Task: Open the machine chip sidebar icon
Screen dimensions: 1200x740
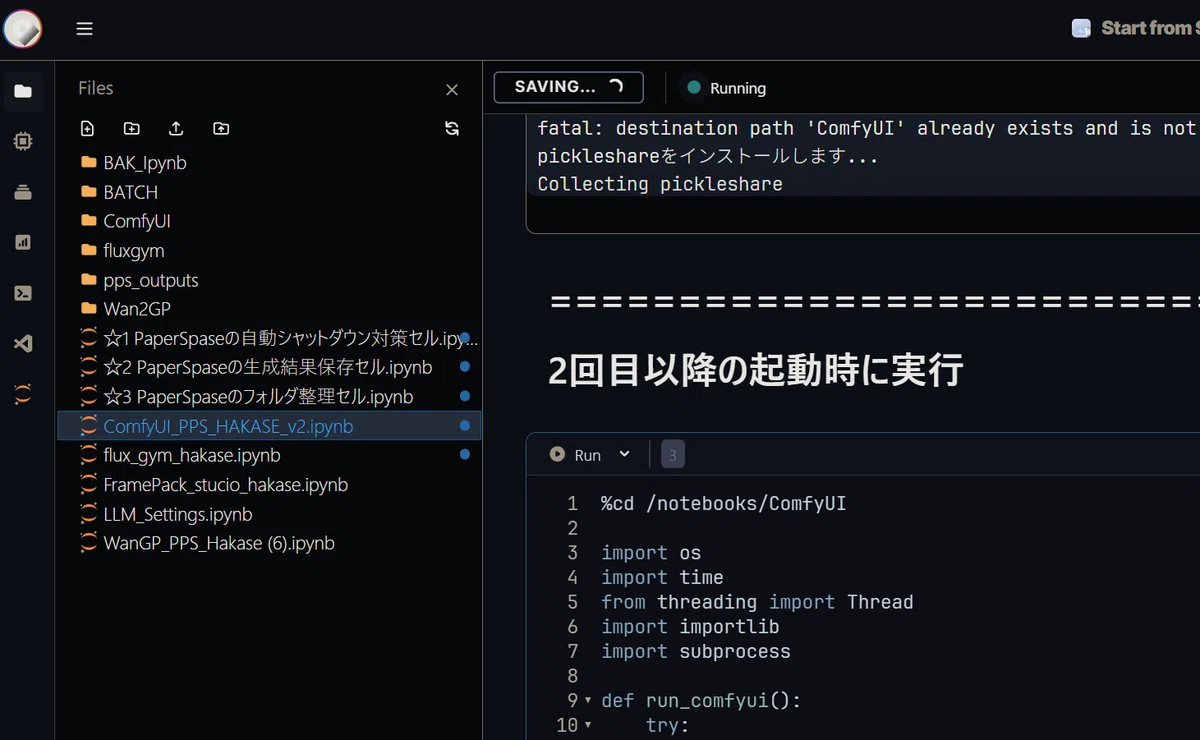Action: (23, 142)
